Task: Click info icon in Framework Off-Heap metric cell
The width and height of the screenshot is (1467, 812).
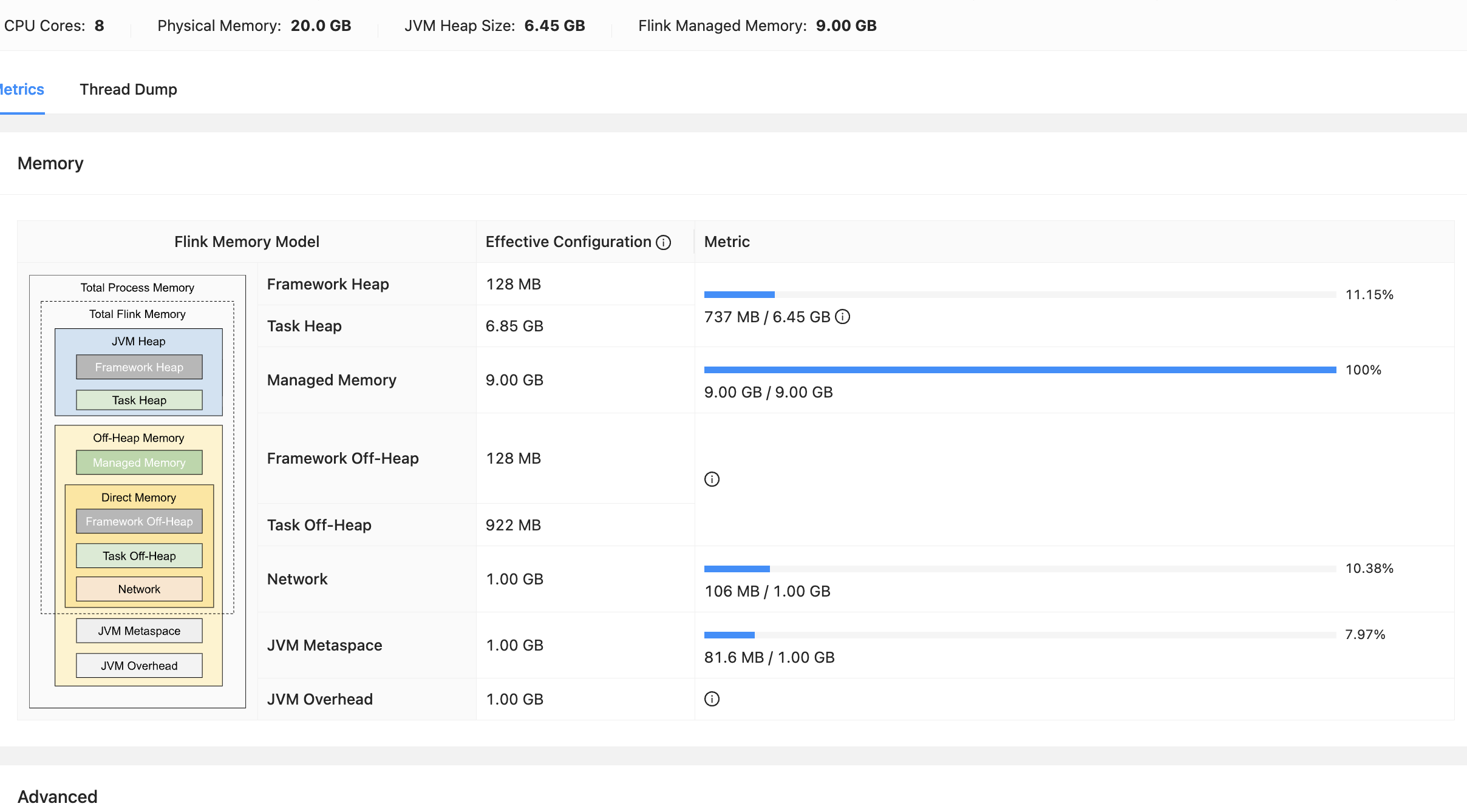Action: click(712, 479)
